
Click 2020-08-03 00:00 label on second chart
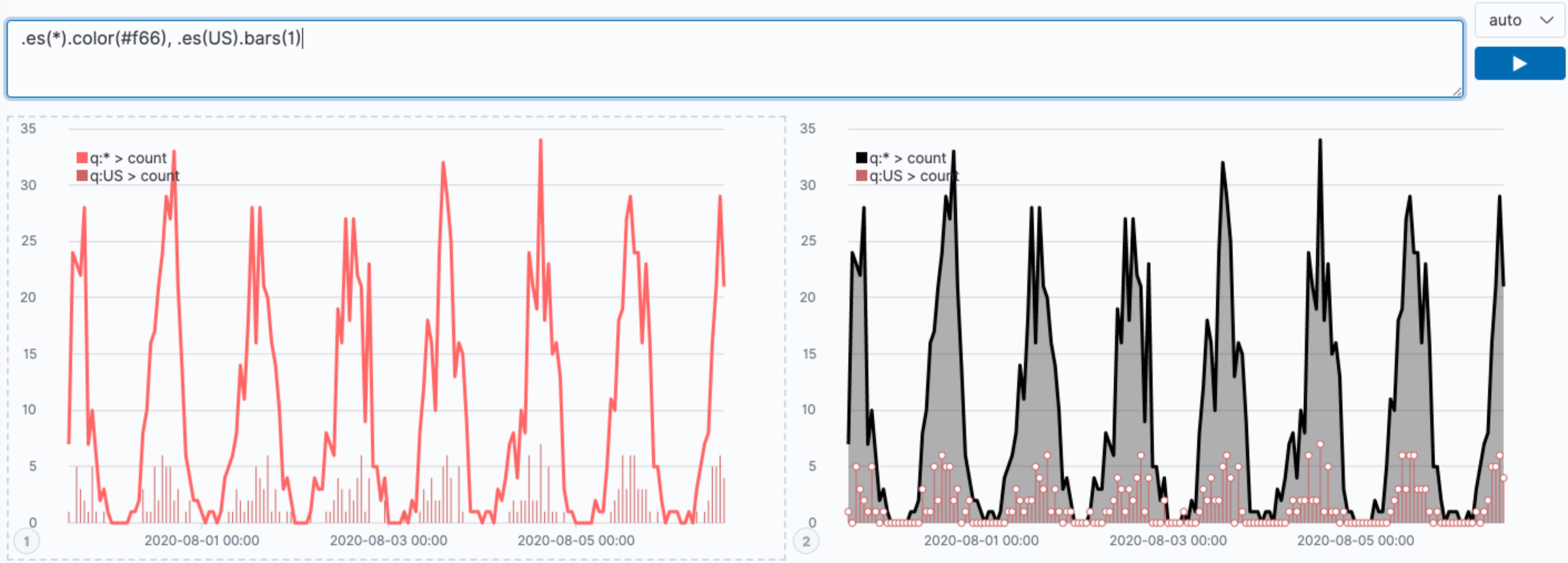click(x=1168, y=541)
